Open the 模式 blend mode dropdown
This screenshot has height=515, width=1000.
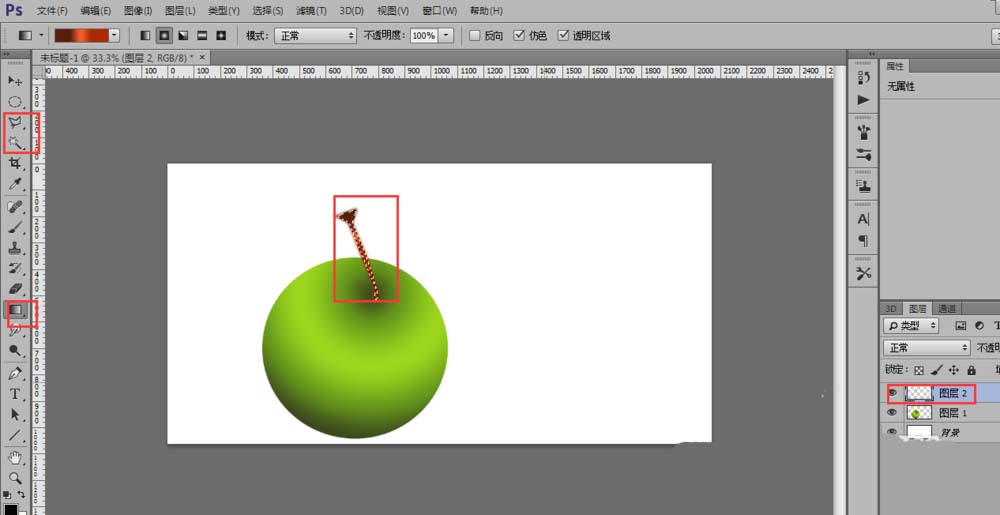(316, 35)
